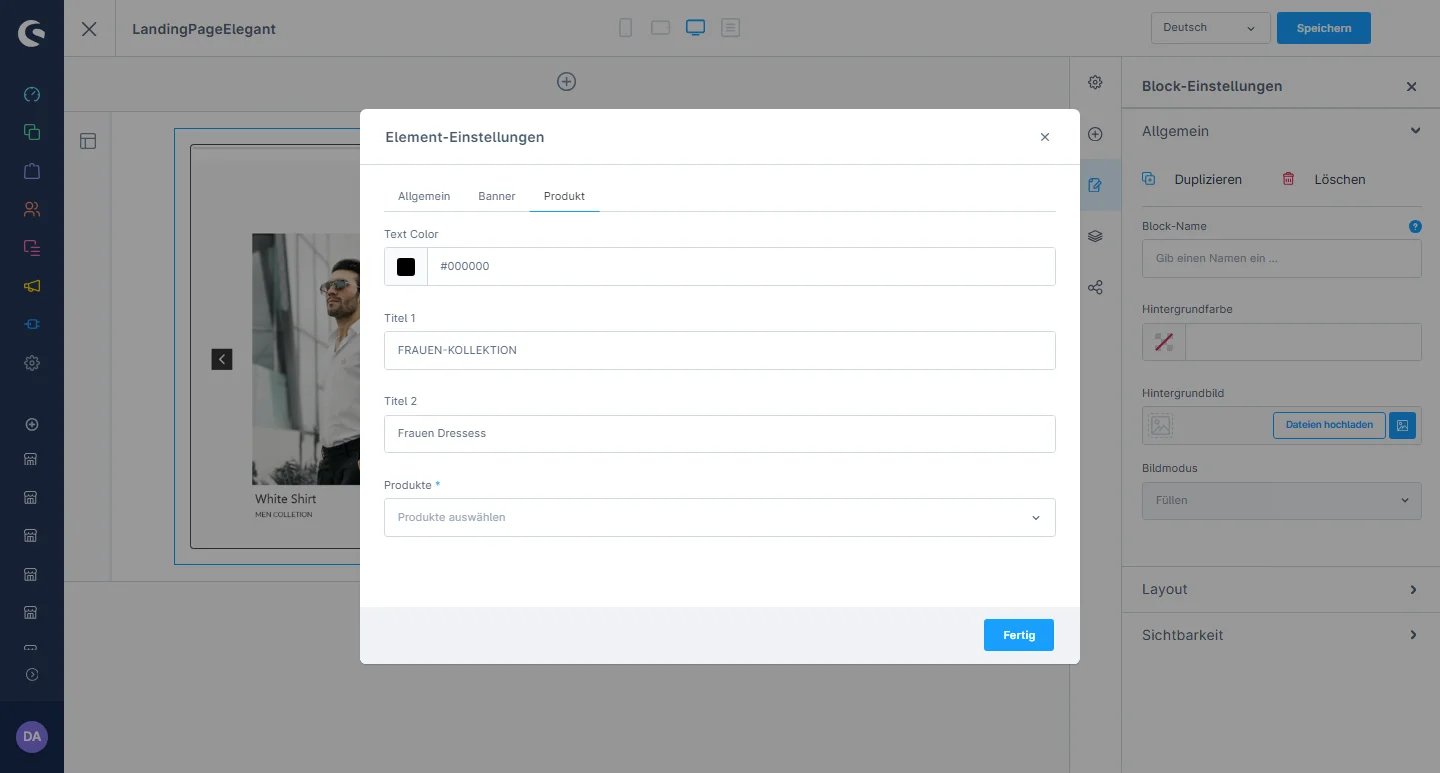Viewport: 1440px width, 773px height.
Task: Open the megaphone marketing icon in sidebar
Action: 32,286
